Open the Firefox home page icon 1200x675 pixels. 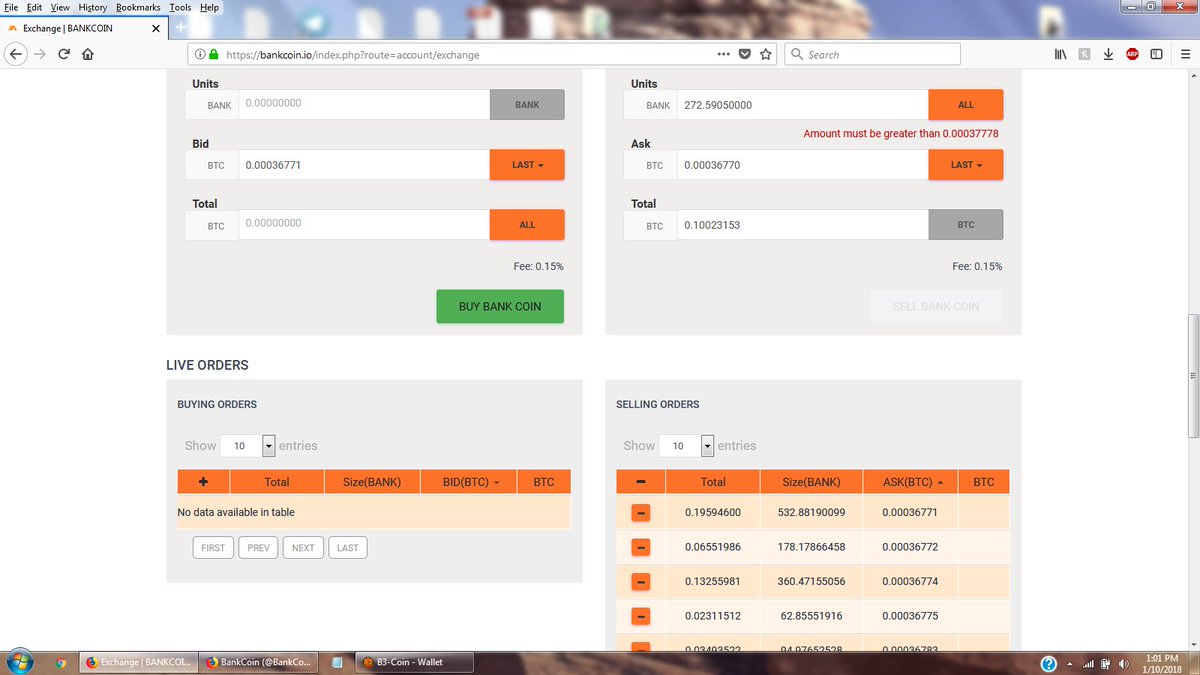(87, 55)
